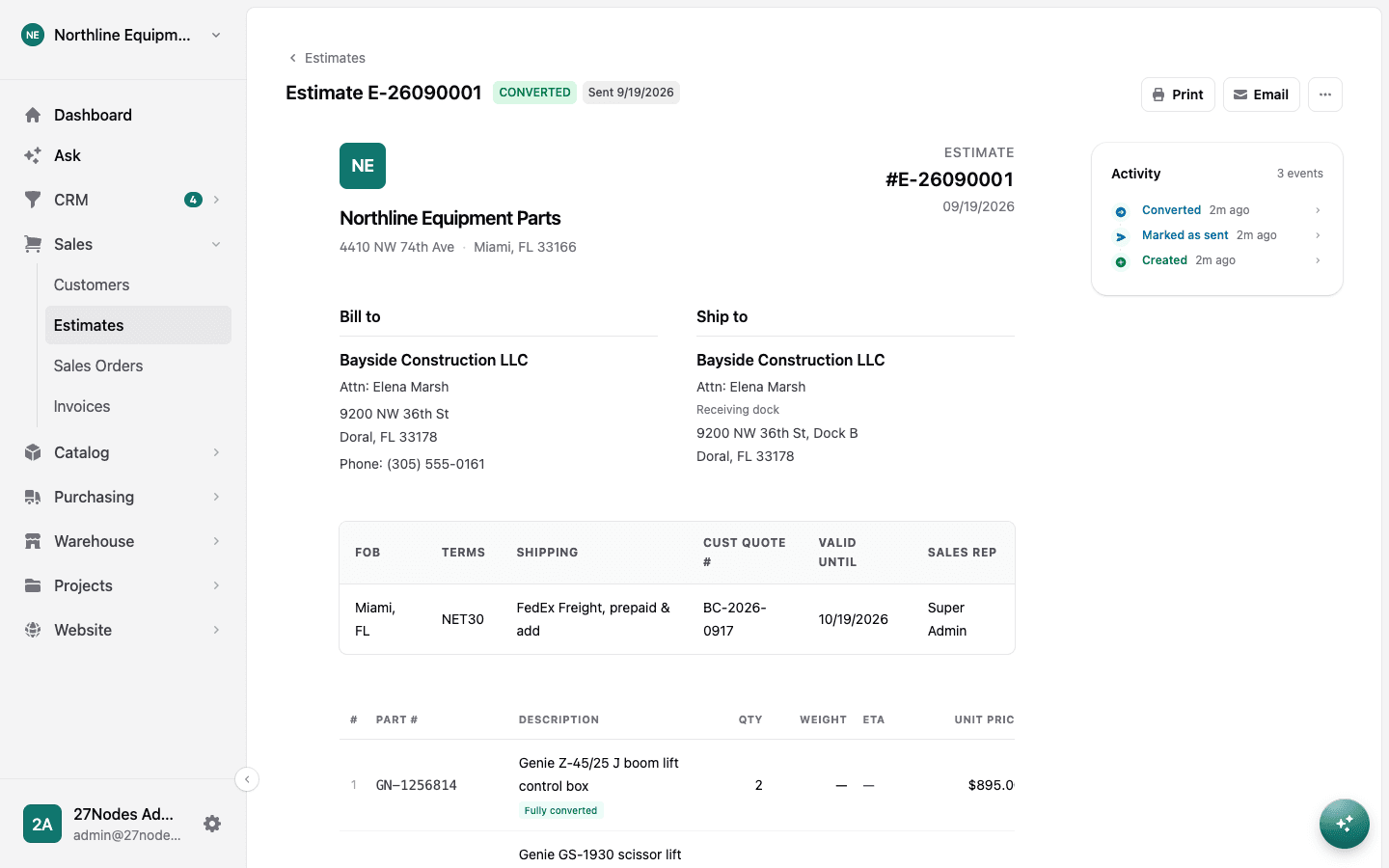The image size is (1389, 868).
Task: Expand the CRM menu chevron
Action: tap(216, 200)
